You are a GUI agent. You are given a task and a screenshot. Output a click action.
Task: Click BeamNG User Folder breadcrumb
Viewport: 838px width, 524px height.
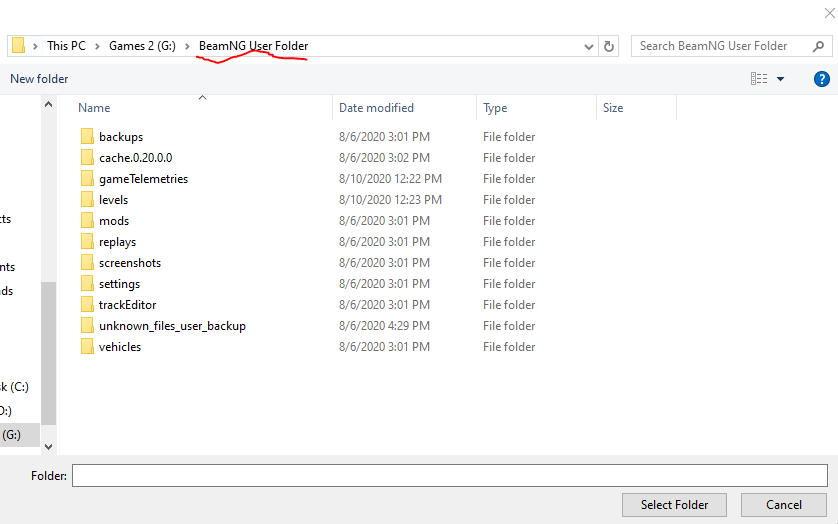(253, 46)
